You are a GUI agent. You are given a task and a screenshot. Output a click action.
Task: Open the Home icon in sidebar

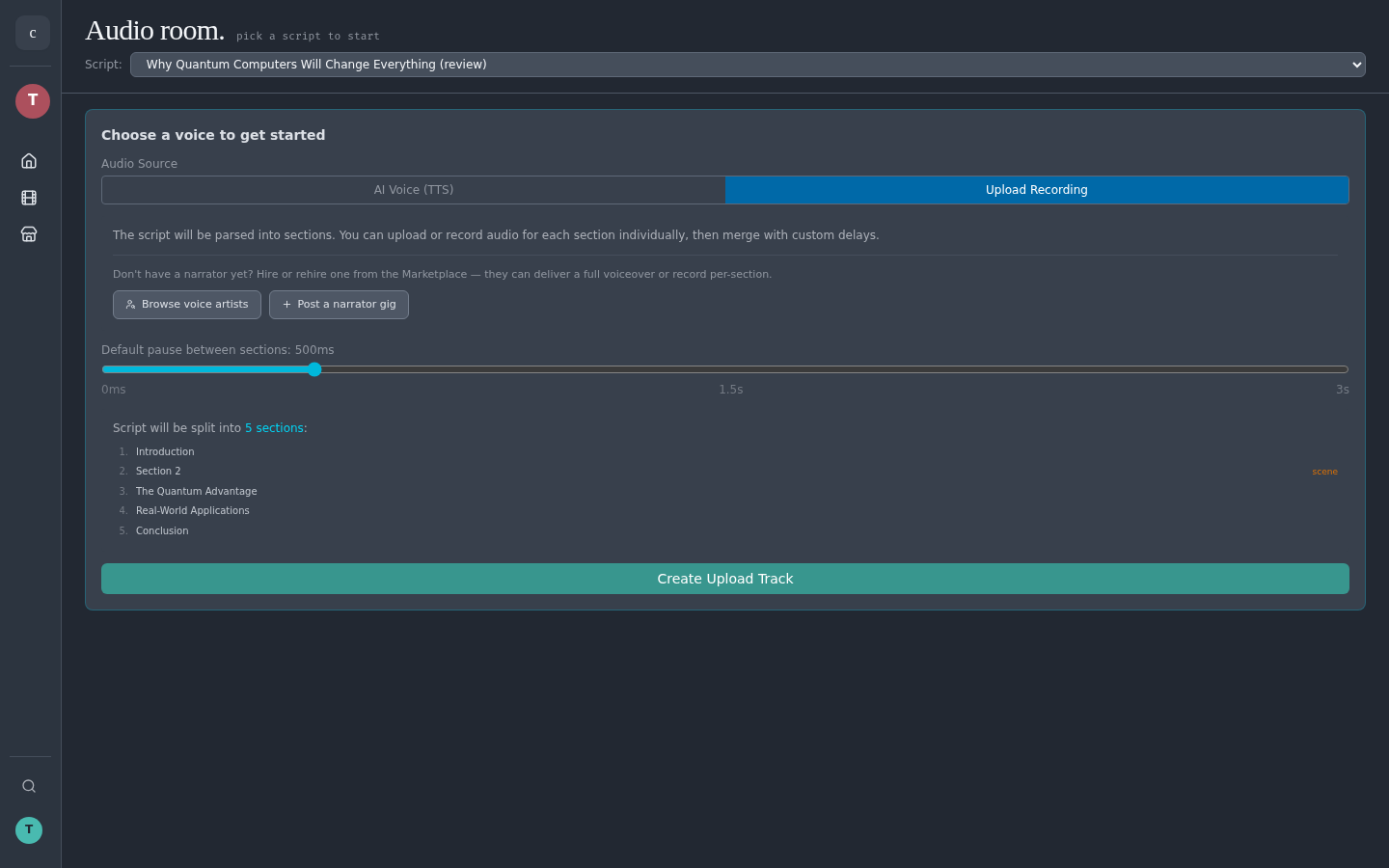click(29, 161)
